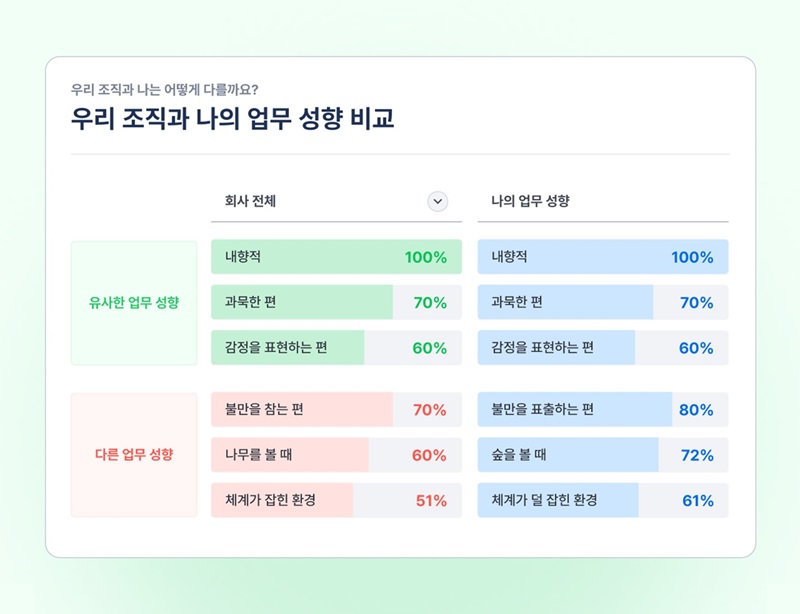Select the blue 숲을 볼 때 bar
Image resolution: width=800 pixels, height=614 pixels.
coord(602,455)
